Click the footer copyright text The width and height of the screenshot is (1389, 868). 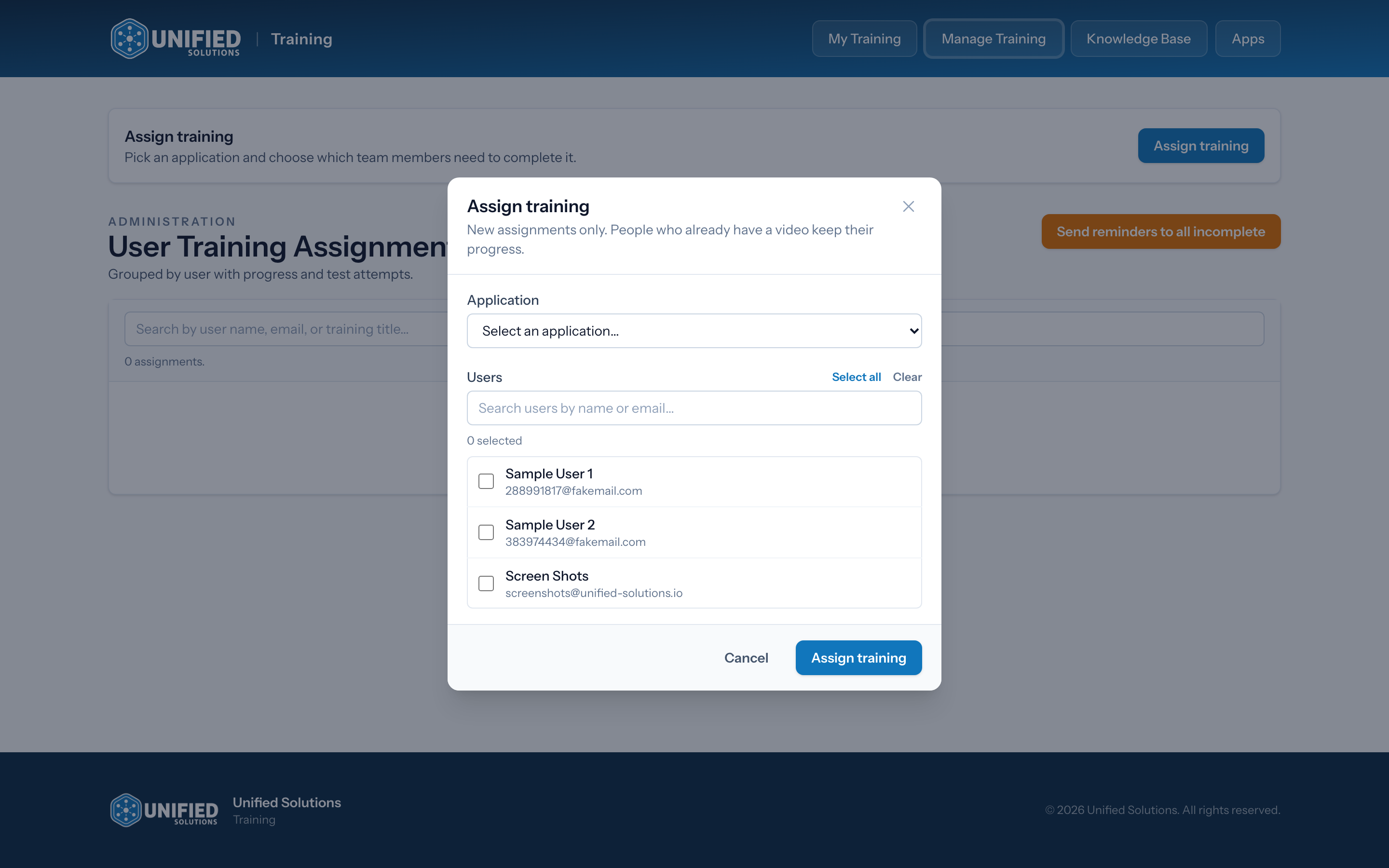(x=1162, y=810)
